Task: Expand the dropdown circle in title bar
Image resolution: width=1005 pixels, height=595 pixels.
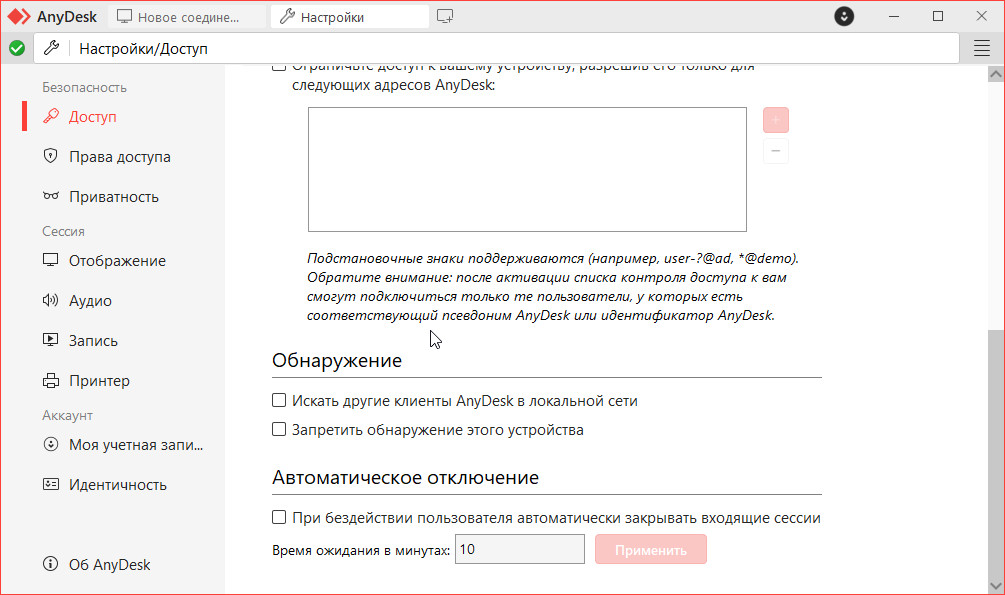Action: coord(845,17)
